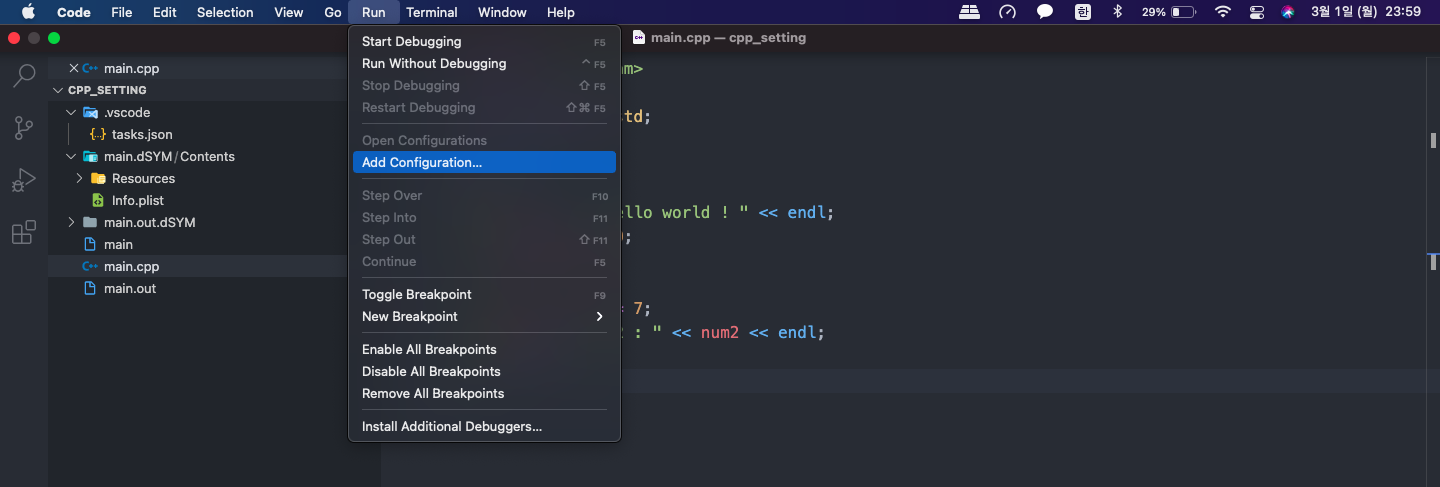Image resolution: width=1440 pixels, height=487 pixels.
Task: Collapse the main.dSYM/Contents folder
Action: (x=71, y=157)
